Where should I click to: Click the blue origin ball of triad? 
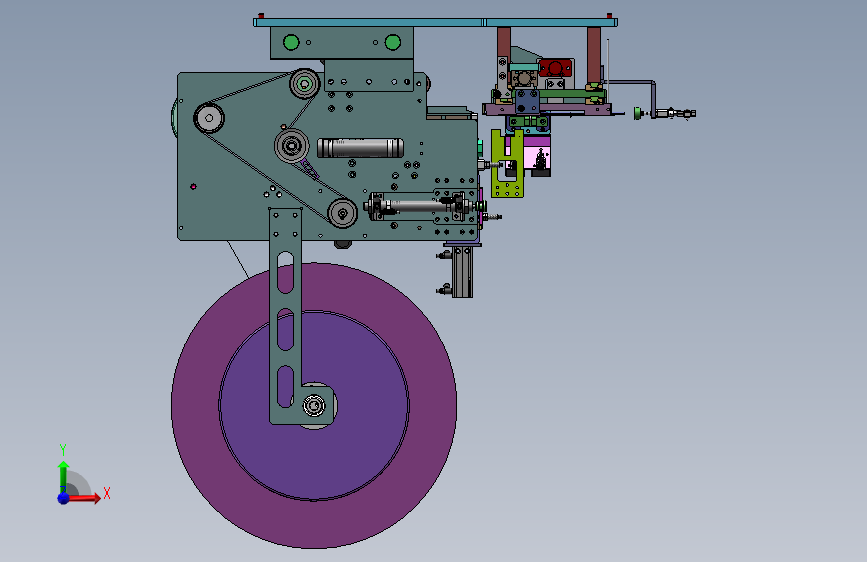click(64, 498)
